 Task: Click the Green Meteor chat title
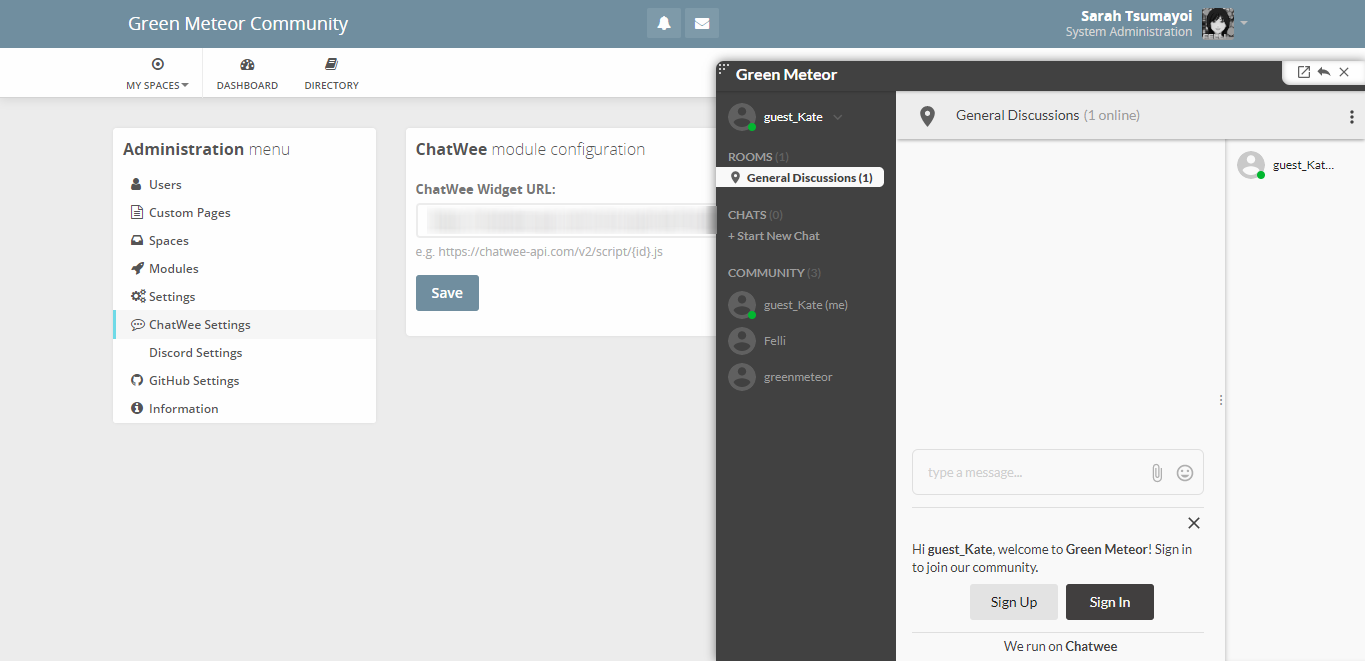tap(786, 75)
